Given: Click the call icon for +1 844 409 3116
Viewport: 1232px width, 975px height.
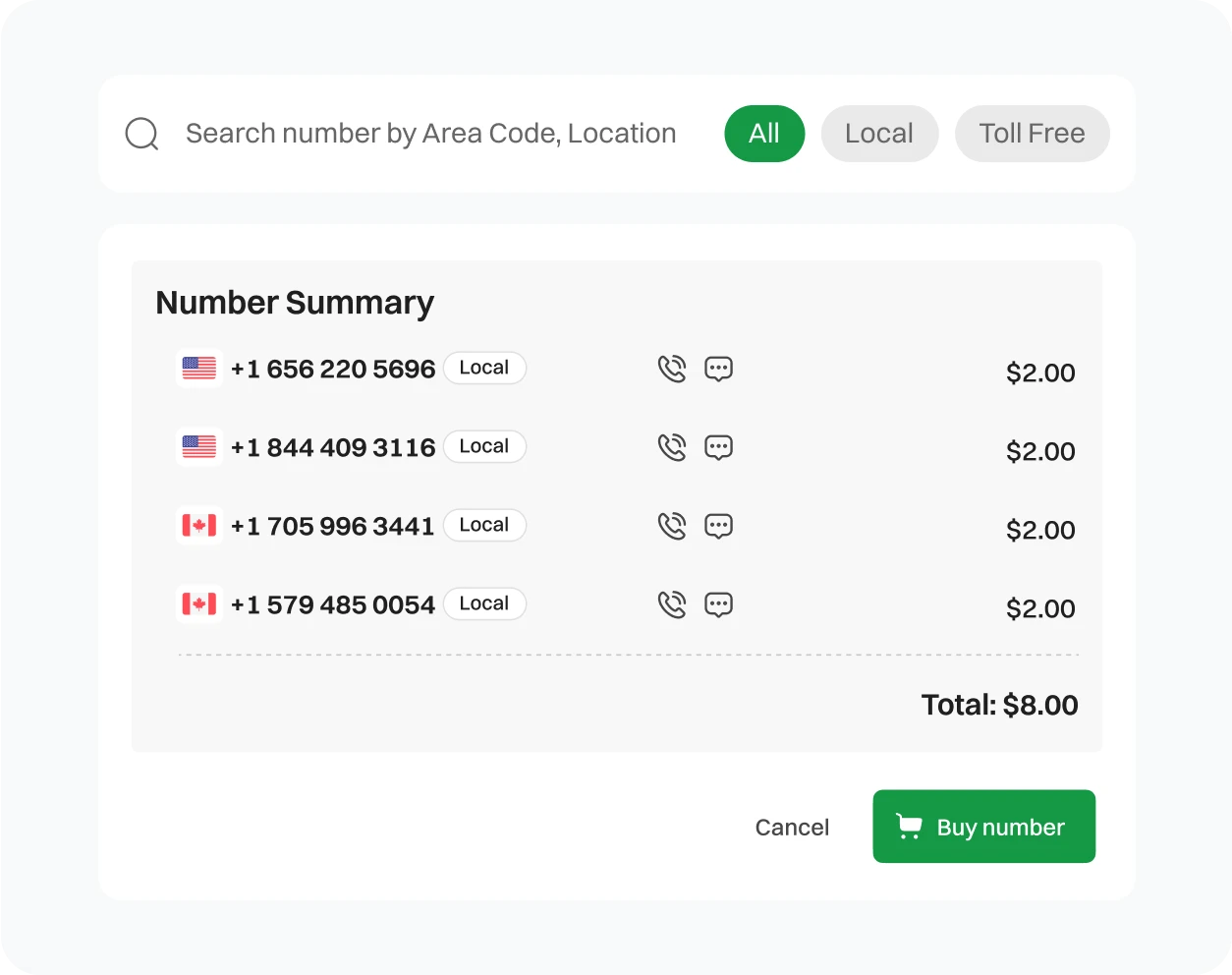Looking at the screenshot, I should point(672,447).
